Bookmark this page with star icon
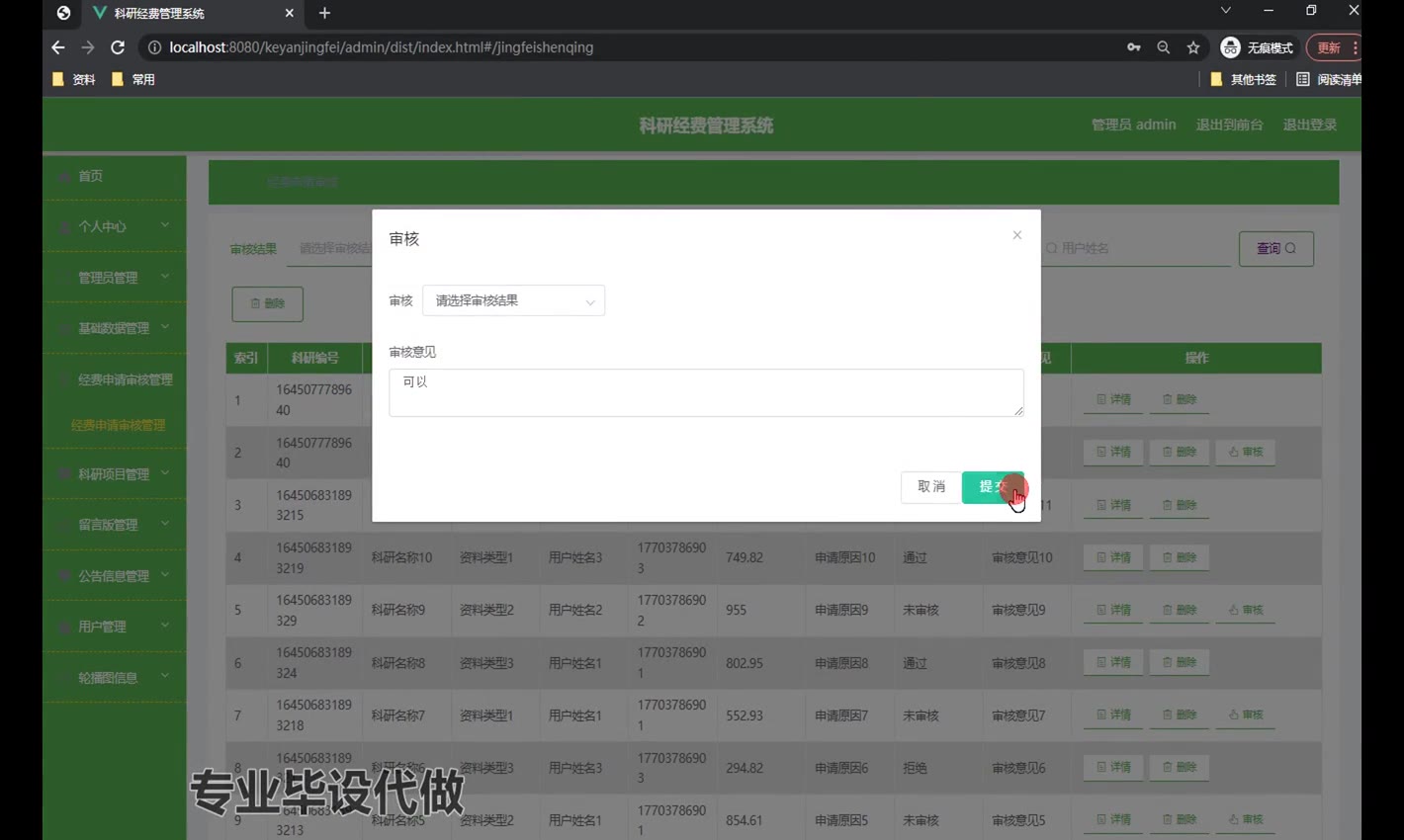Screen dimensions: 1404x840 click(1193, 47)
